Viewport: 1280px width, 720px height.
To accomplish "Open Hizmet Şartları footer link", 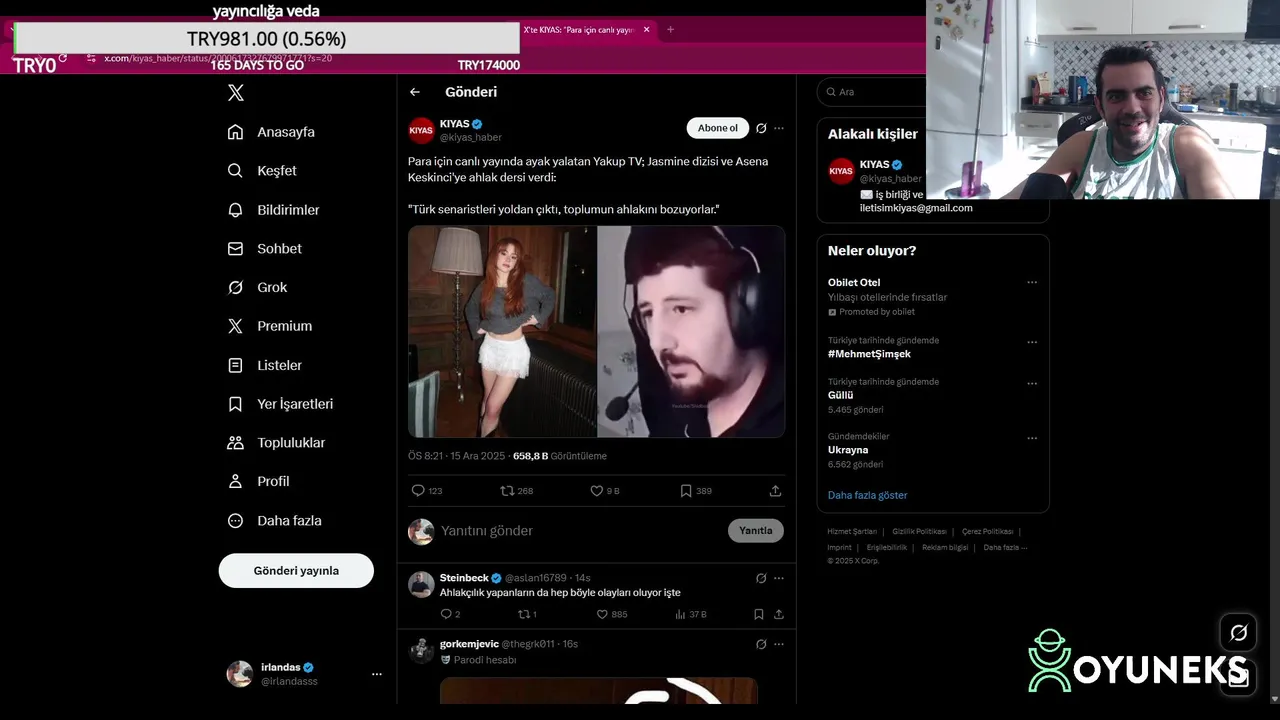I will click(x=852, y=532).
